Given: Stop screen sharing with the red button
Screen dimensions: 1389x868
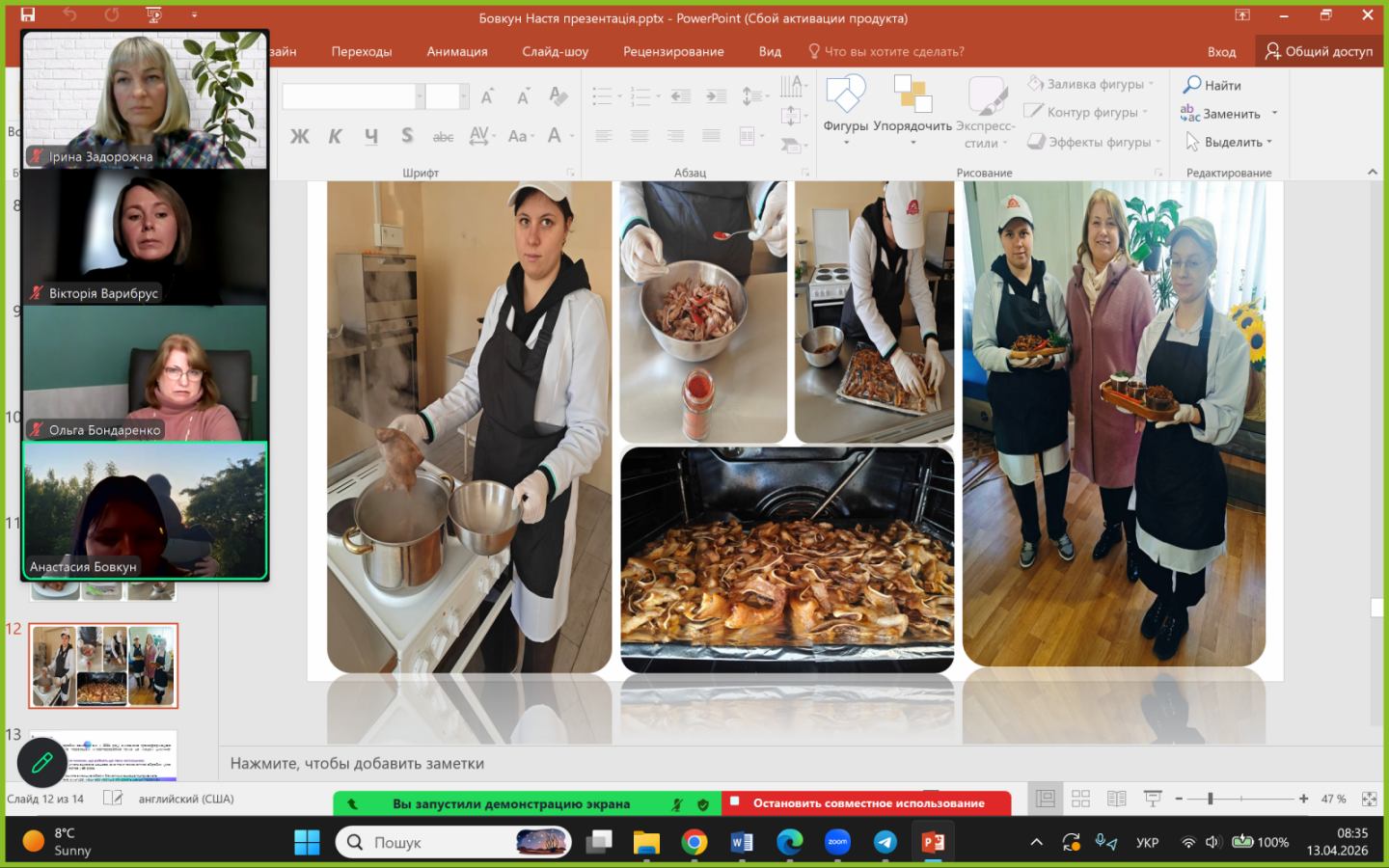Looking at the screenshot, I should pyautogui.click(x=867, y=802).
